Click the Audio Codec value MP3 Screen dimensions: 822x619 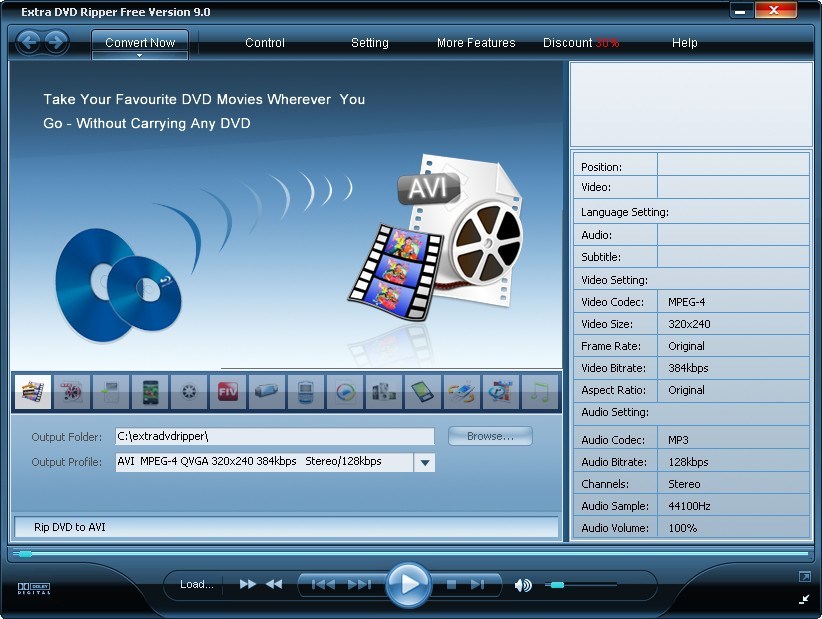678,440
